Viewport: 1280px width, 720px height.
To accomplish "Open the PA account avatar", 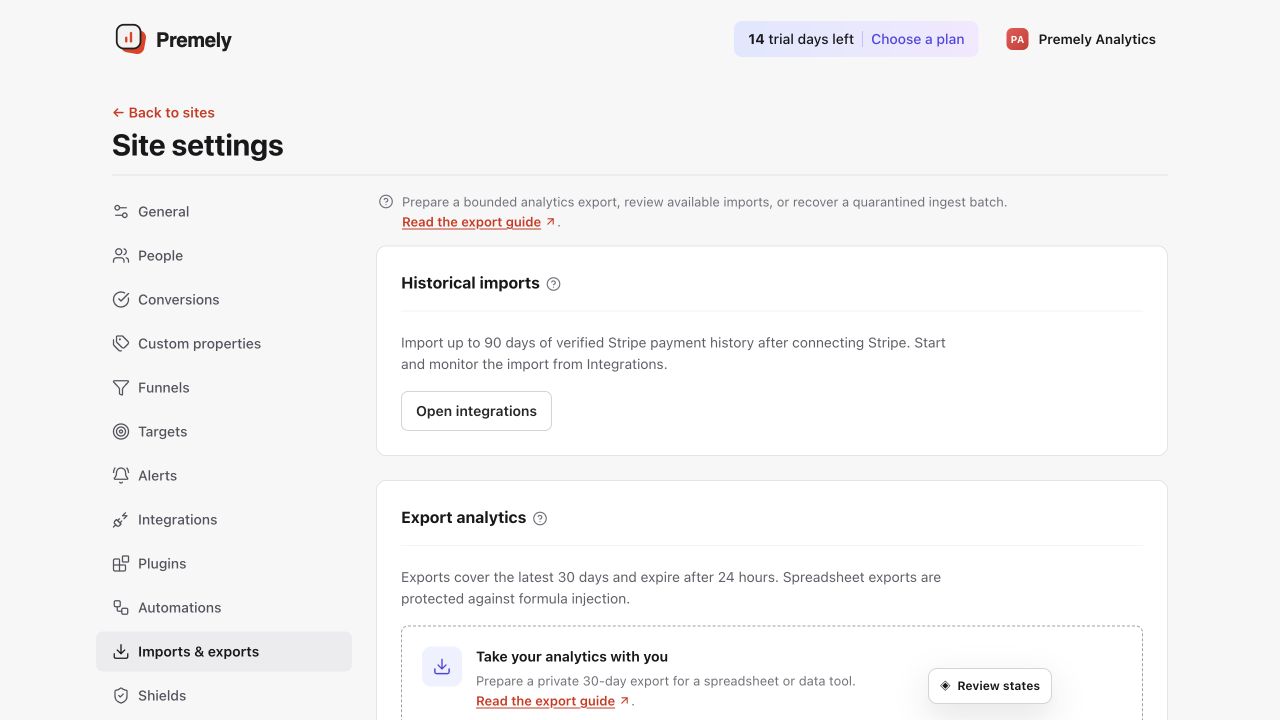I will (1017, 39).
